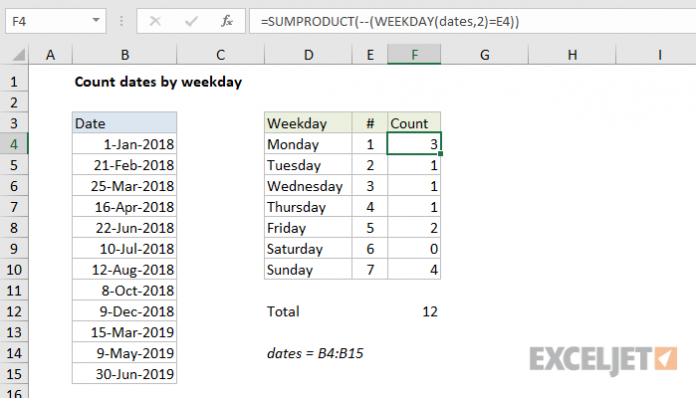696x398 pixels.
Task: Click the Enter checkmark formula icon
Action: [x=191, y=21]
